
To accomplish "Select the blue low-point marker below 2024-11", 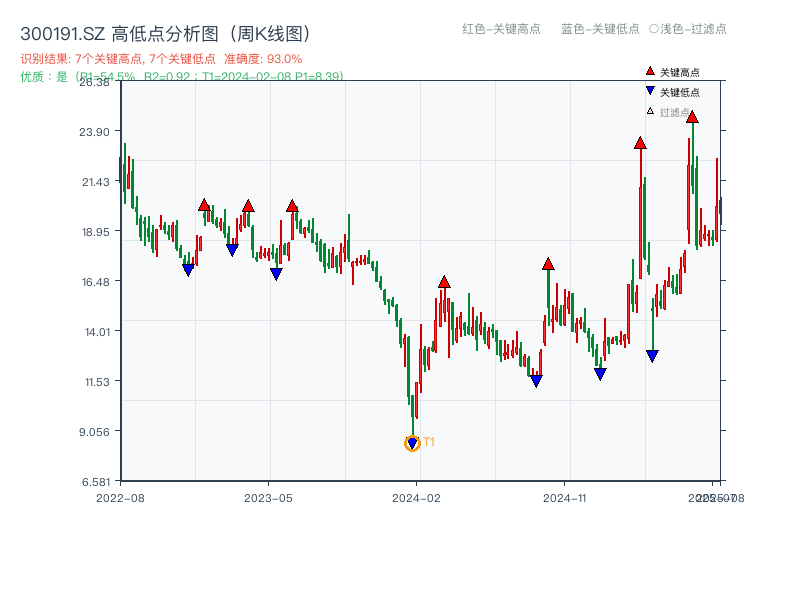I will click(x=600, y=373).
